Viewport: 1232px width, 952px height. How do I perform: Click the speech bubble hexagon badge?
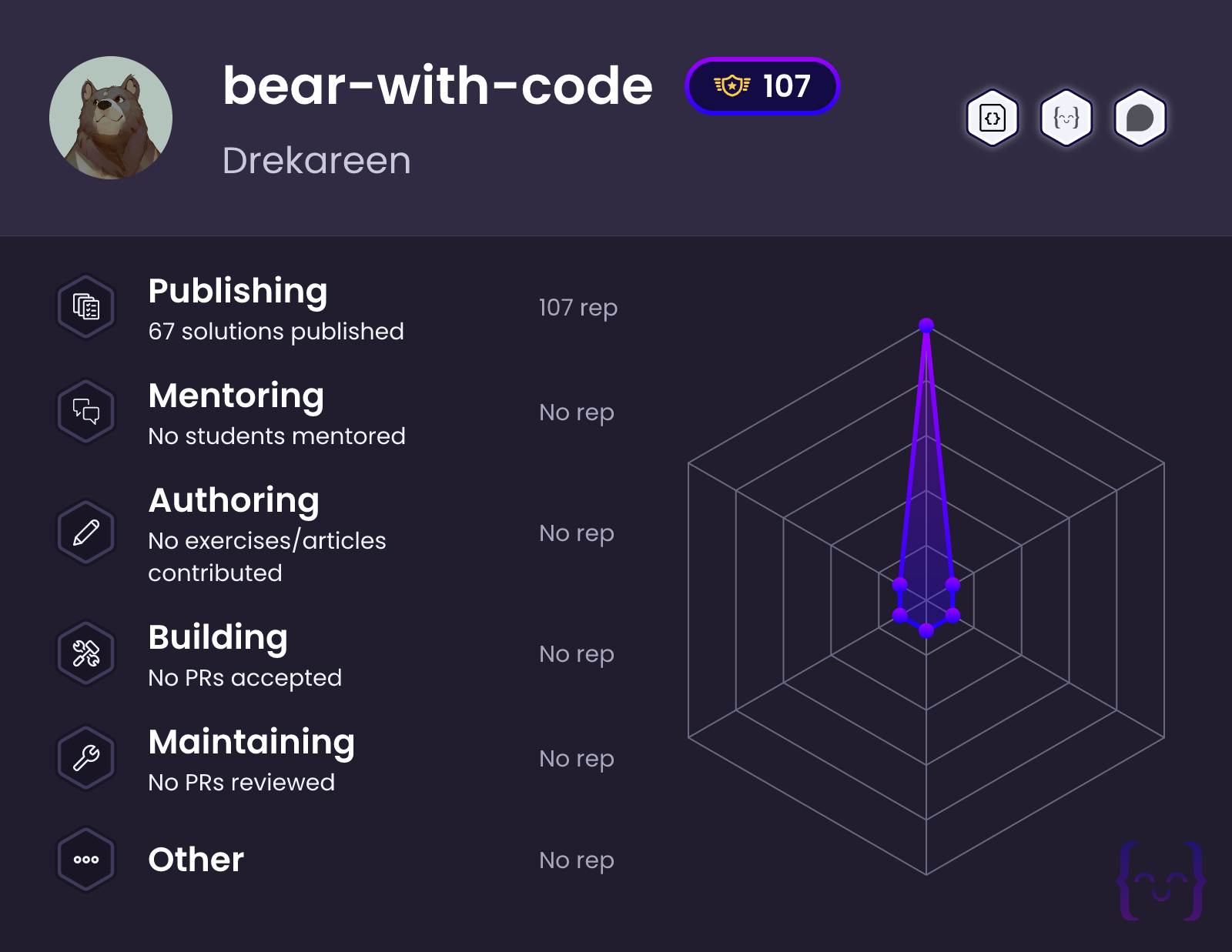click(1140, 119)
